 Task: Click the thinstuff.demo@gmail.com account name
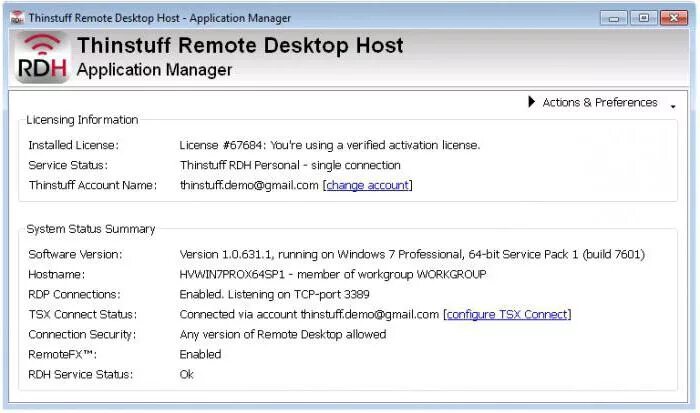pos(249,185)
